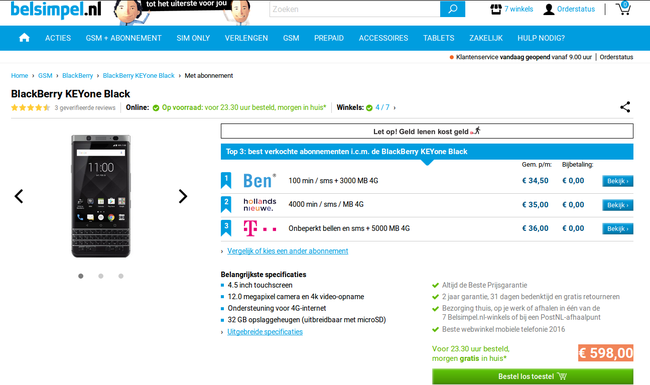Open Uitgebreide specificaties link
Viewport: 650px width, 385px height.
point(265,332)
